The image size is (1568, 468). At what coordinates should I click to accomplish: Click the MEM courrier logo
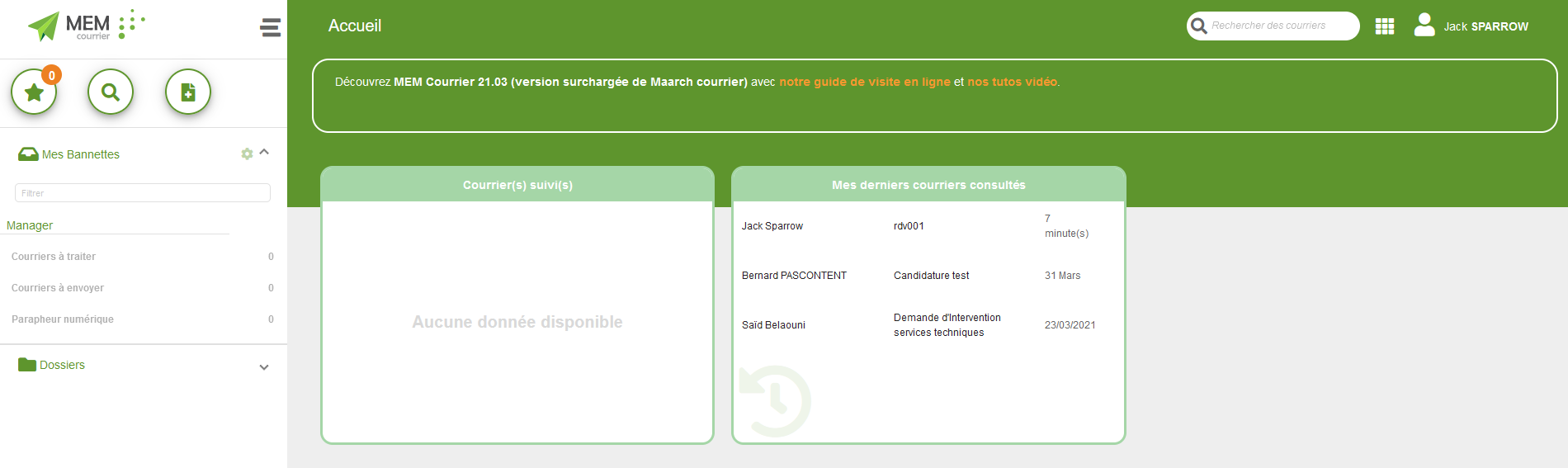pos(86,26)
